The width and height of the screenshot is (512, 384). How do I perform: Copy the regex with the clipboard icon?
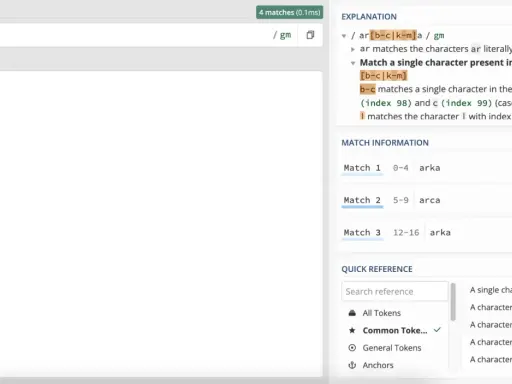click(310, 35)
